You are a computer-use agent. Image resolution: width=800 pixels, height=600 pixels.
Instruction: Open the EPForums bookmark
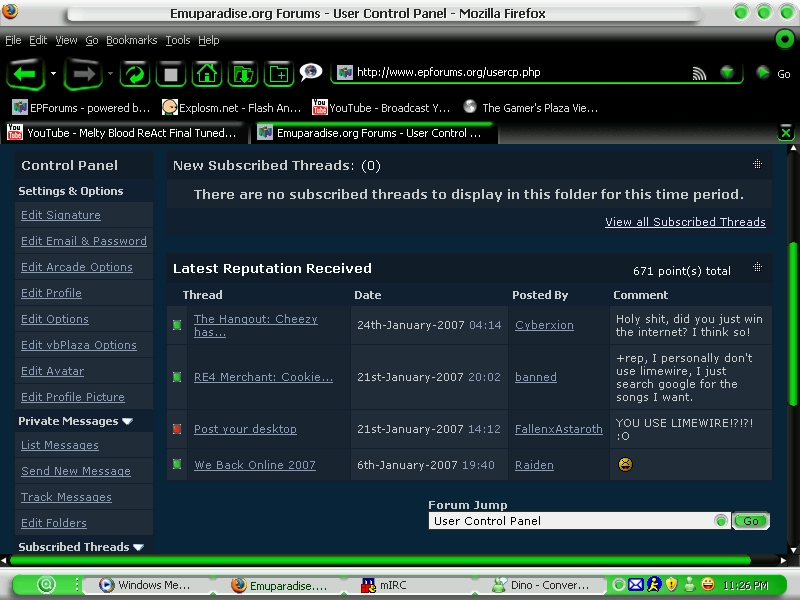pyautogui.click(x=82, y=108)
